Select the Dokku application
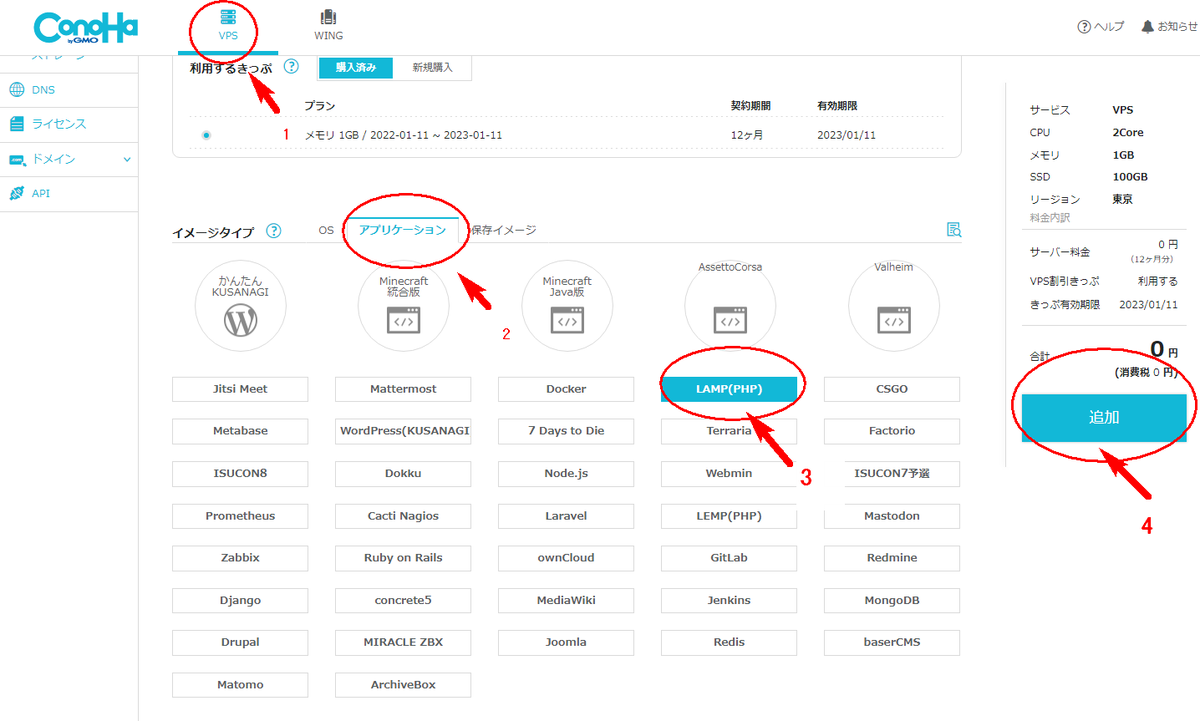Viewport: 1200px width, 721px height. click(x=403, y=473)
